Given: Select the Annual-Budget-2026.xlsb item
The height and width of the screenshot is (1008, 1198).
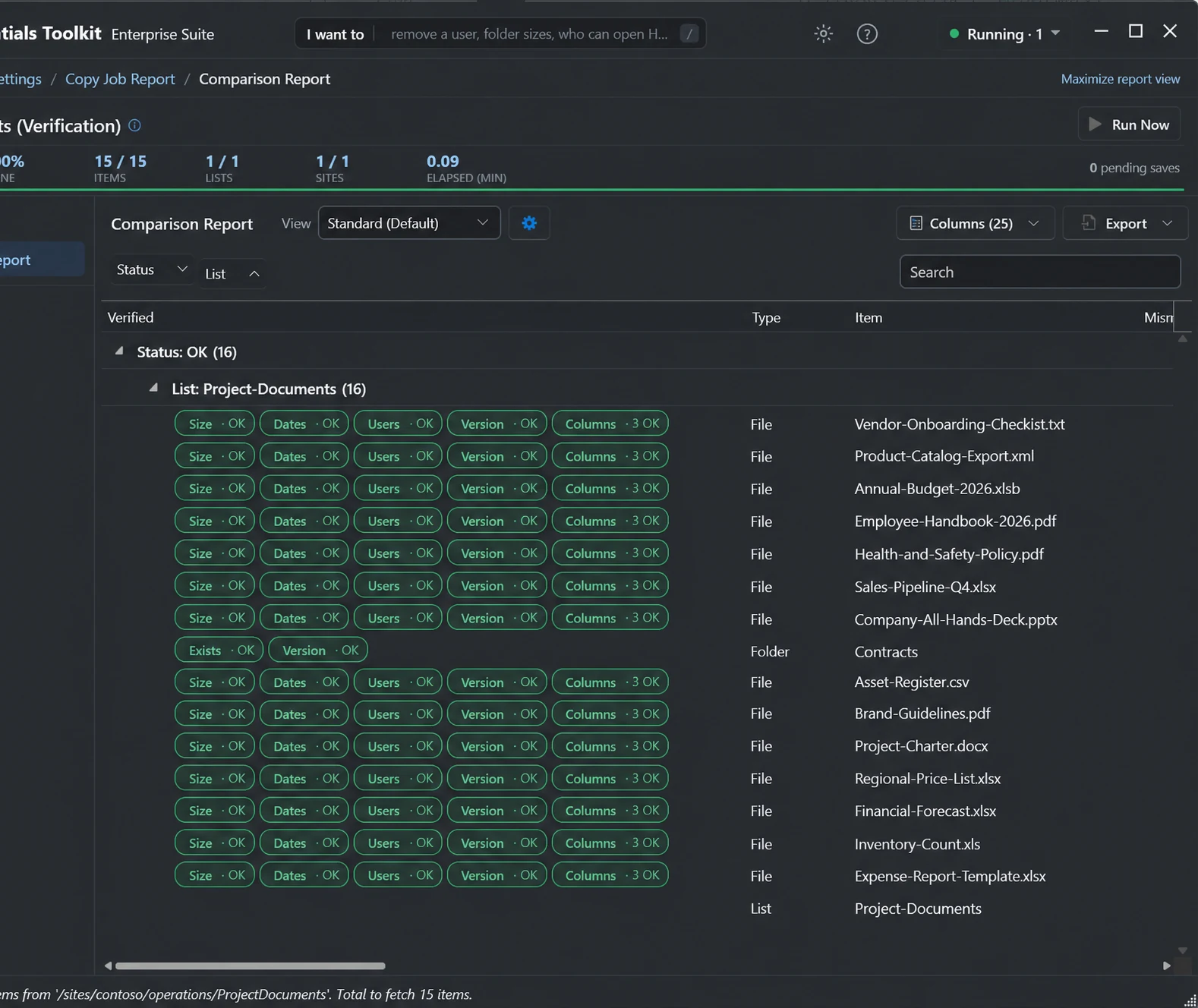Looking at the screenshot, I should pos(937,488).
